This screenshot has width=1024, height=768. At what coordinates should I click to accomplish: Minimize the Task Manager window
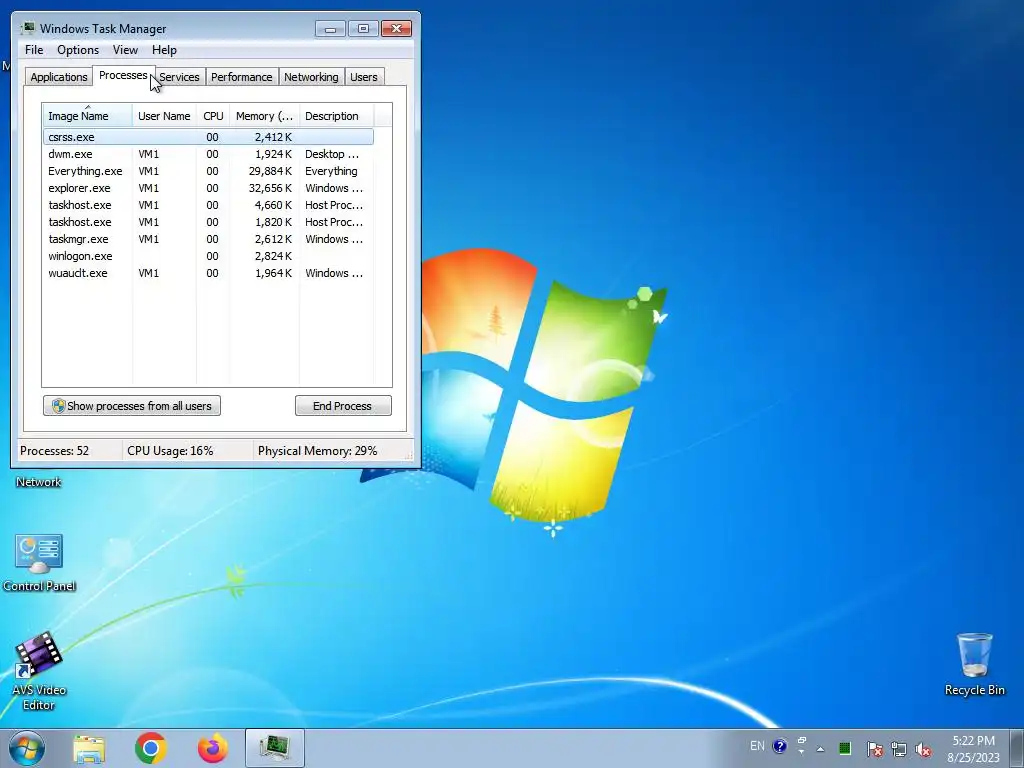click(x=330, y=28)
